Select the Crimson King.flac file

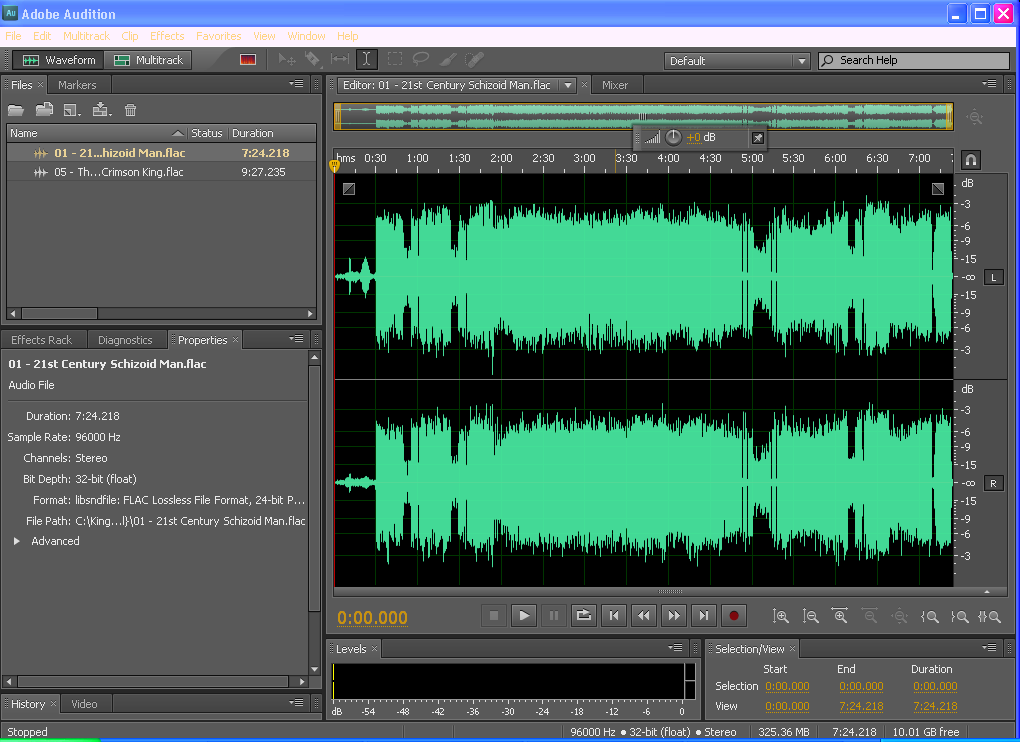click(x=118, y=172)
